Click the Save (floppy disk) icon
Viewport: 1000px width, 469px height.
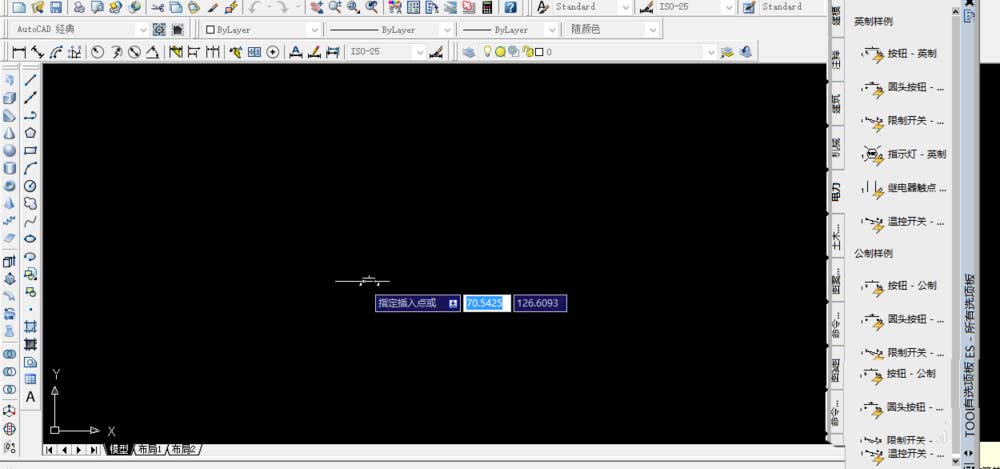coord(55,7)
